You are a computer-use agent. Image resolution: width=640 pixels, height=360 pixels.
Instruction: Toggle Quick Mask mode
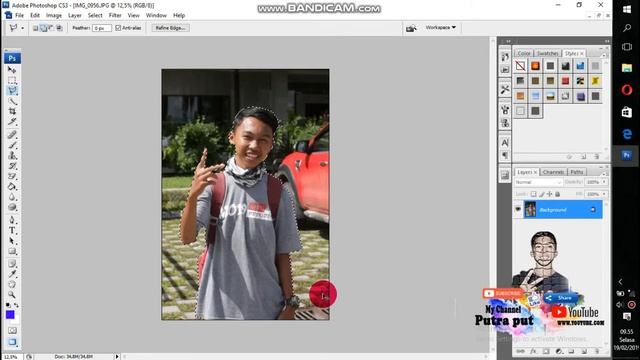tap(12, 330)
